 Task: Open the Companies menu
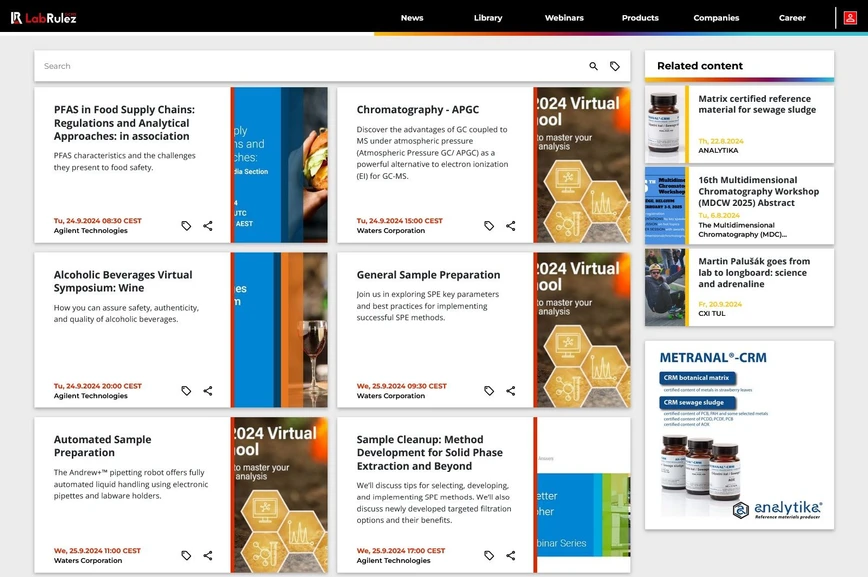(x=716, y=18)
